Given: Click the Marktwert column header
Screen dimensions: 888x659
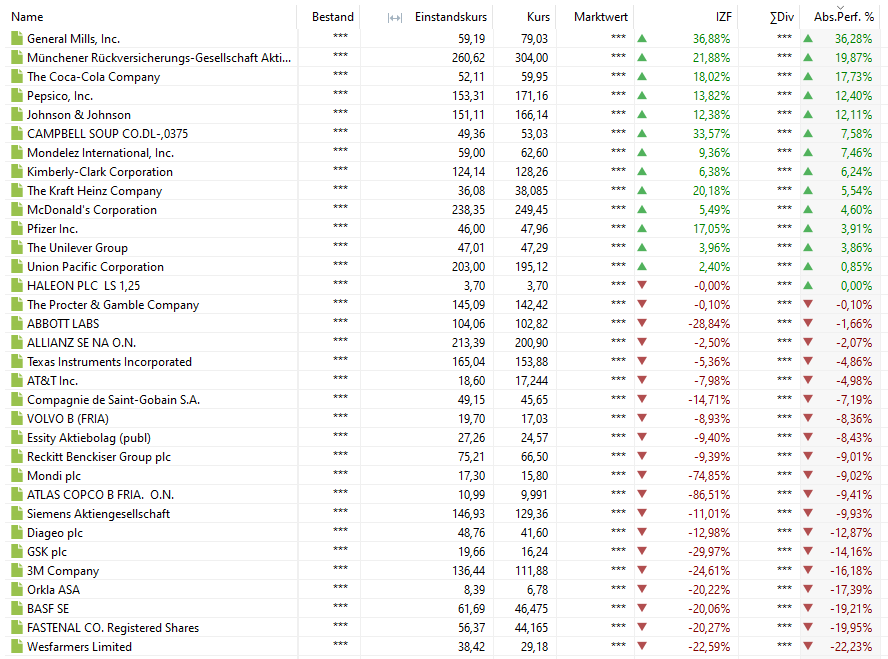Looking at the screenshot, I should [600, 17].
